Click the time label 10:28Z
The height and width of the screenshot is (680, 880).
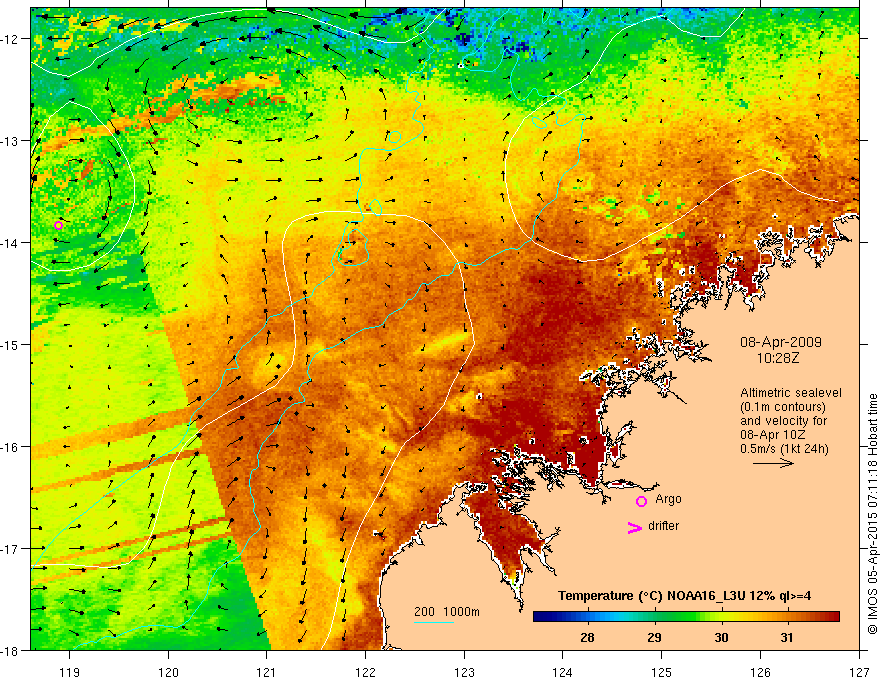tap(777, 357)
